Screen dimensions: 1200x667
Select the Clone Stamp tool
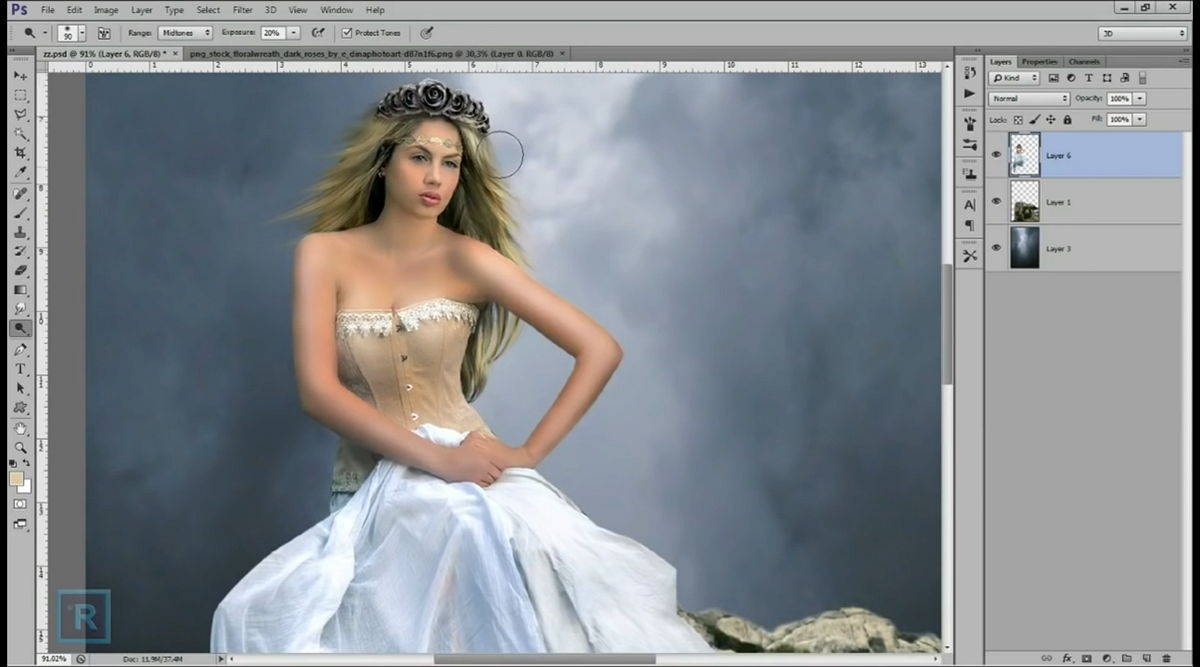click(20, 232)
